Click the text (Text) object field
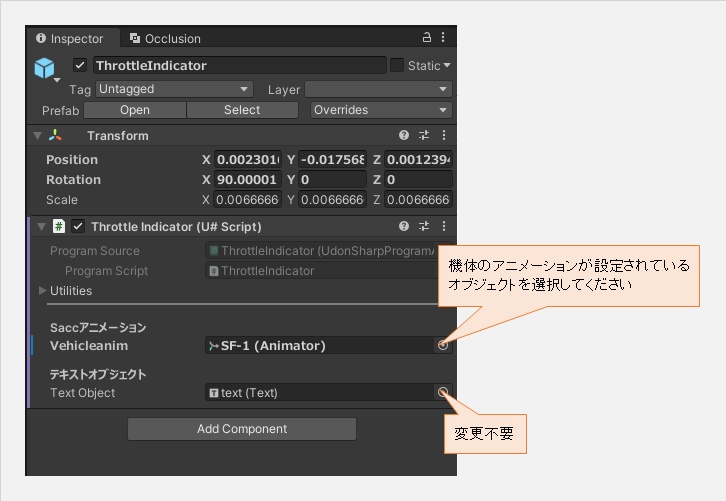This screenshot has width=726, height=501. point(319,393)
